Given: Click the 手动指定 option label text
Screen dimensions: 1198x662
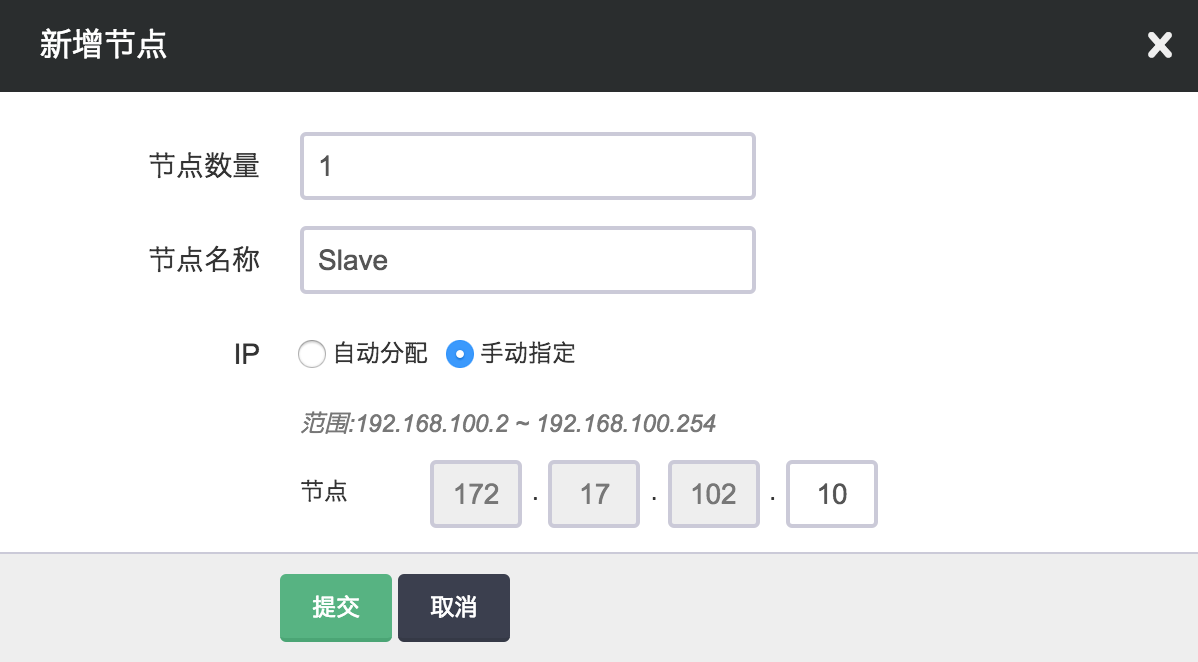Looking at the screenshot, I should coord(528,353).
